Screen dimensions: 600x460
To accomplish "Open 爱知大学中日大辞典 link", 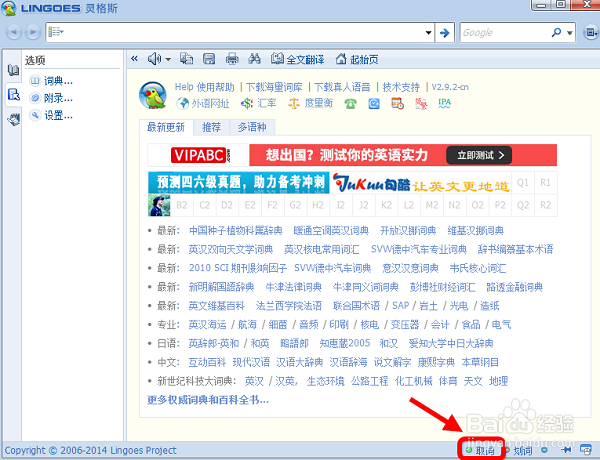I will pos(451,343).
